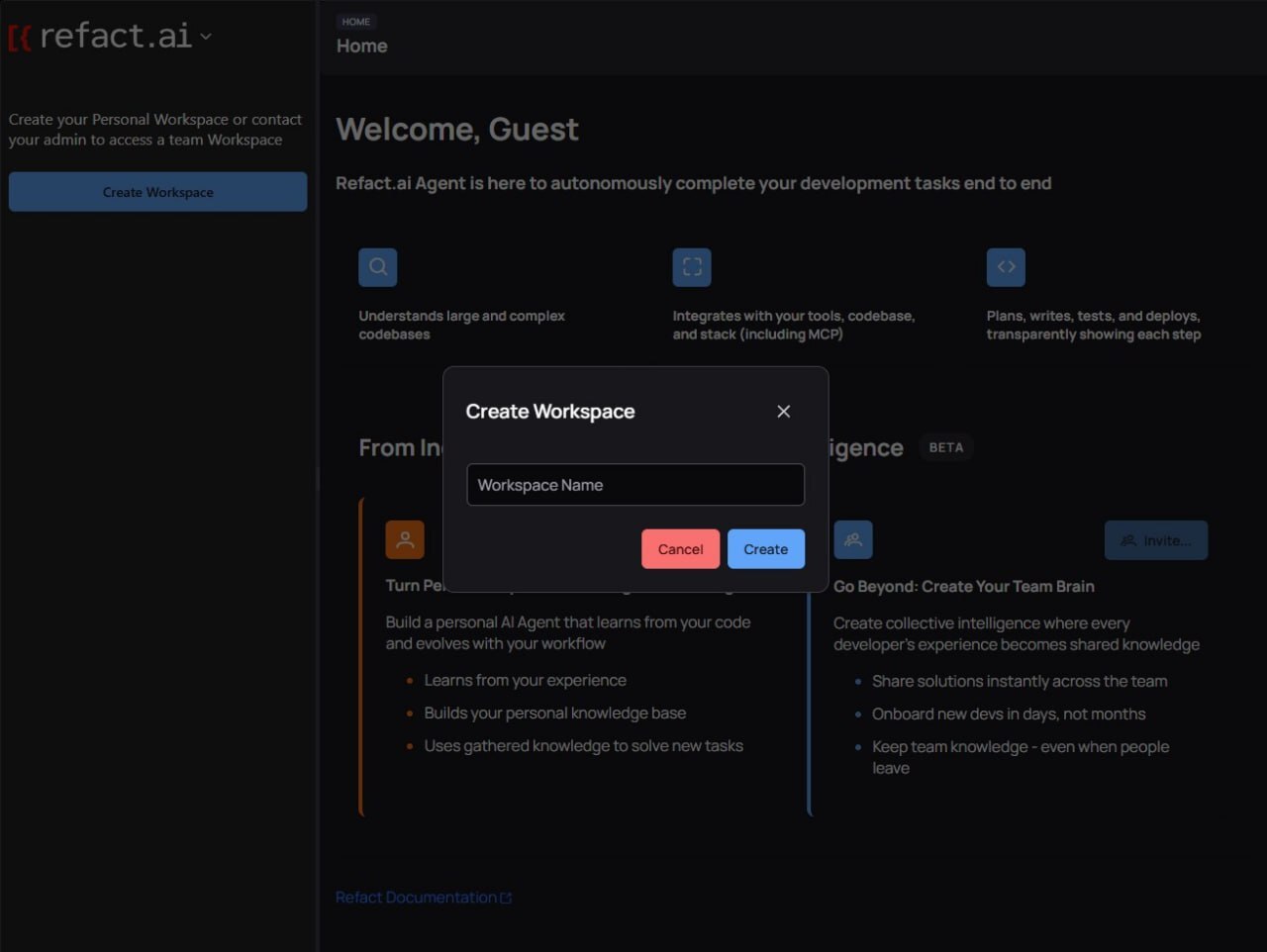Click the Welcome, Guest heading
This screenshot has height=952, width=1267.
(x=457, y=130)
